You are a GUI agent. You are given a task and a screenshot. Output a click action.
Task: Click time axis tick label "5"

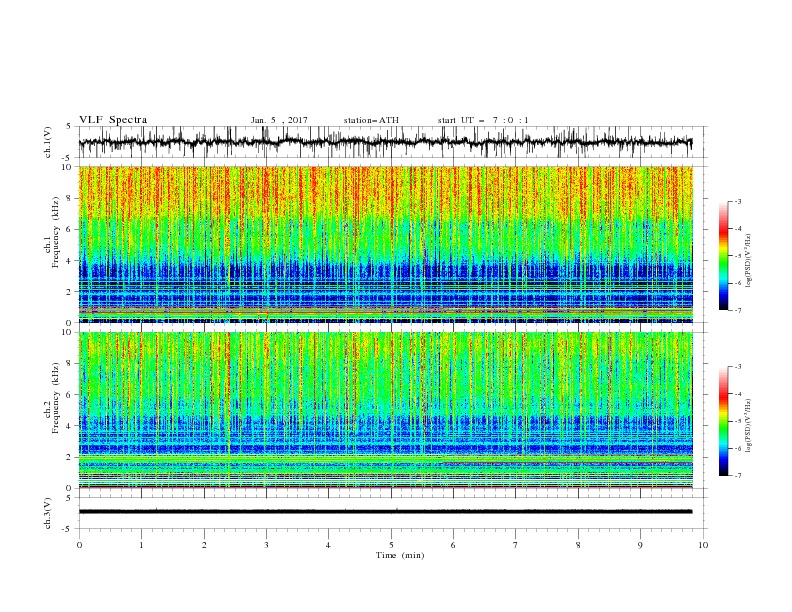391,545
